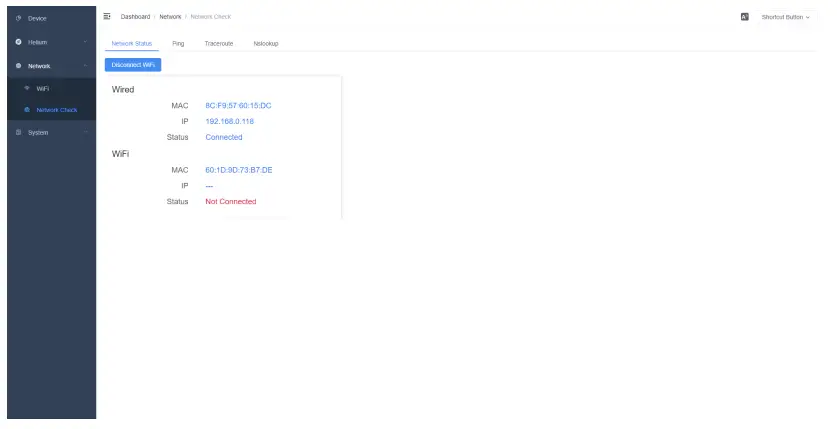Click the Not Connected WiFi status
Screen dimensions: 837x429
(x=231, y=201)
